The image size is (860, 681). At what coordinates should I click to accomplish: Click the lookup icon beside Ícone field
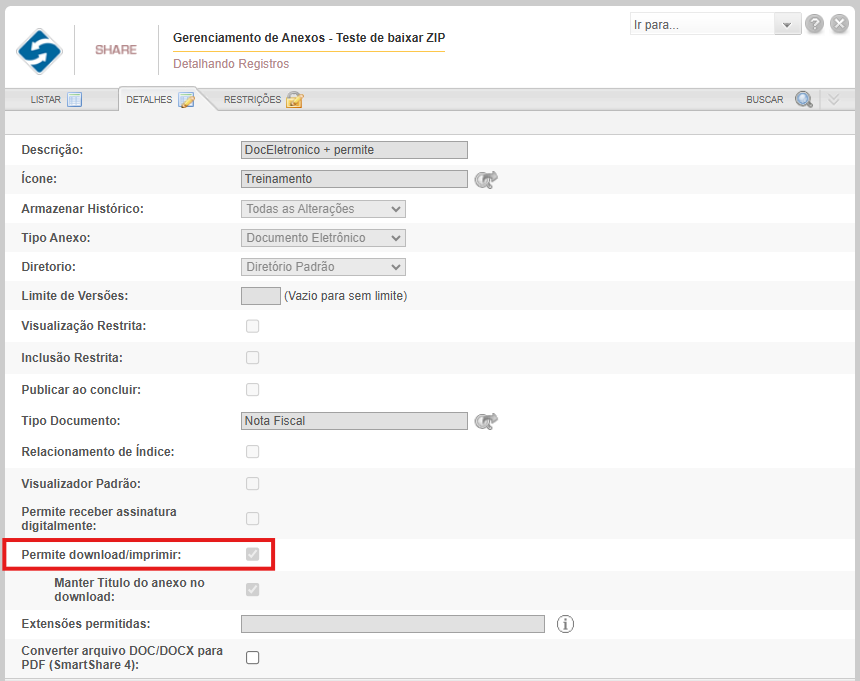pyautogui.click(x=486, y=179)
